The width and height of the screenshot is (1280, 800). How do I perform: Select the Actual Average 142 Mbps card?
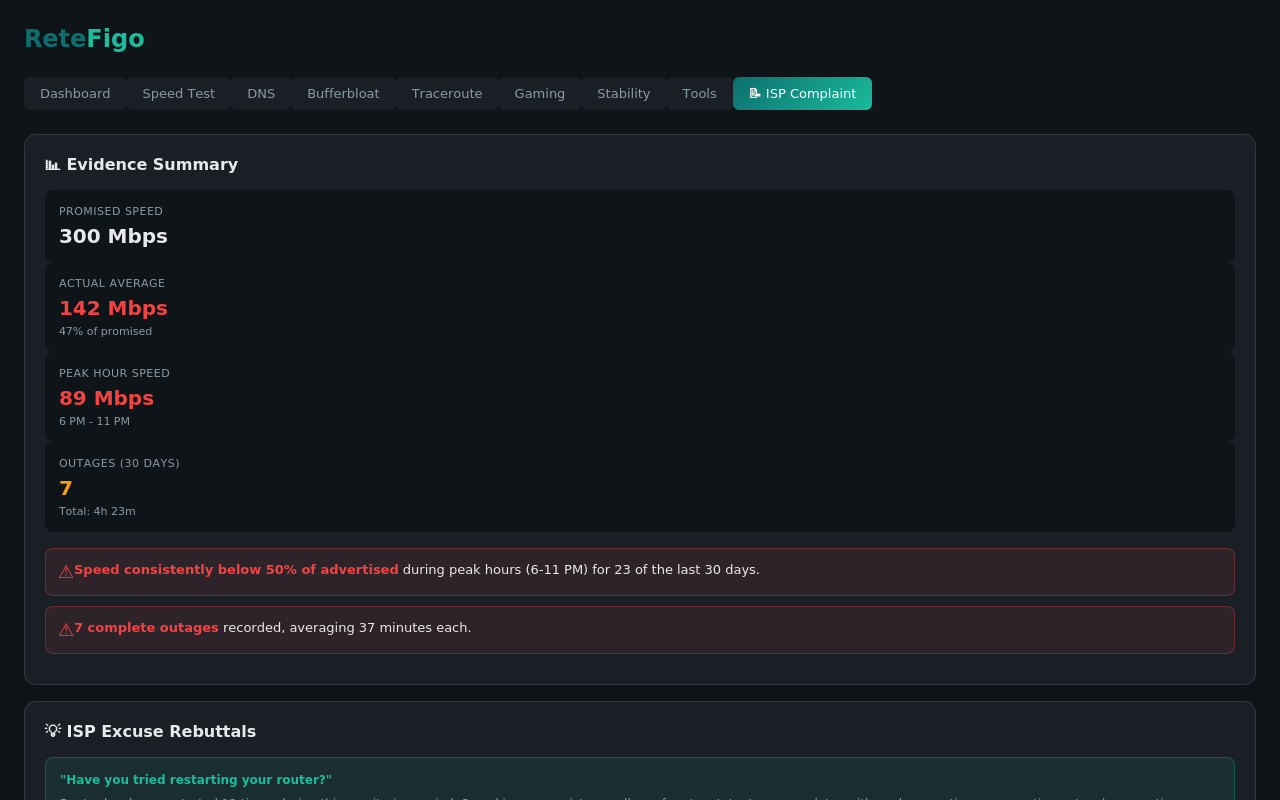pyautogui.click(x=640, y=305)
